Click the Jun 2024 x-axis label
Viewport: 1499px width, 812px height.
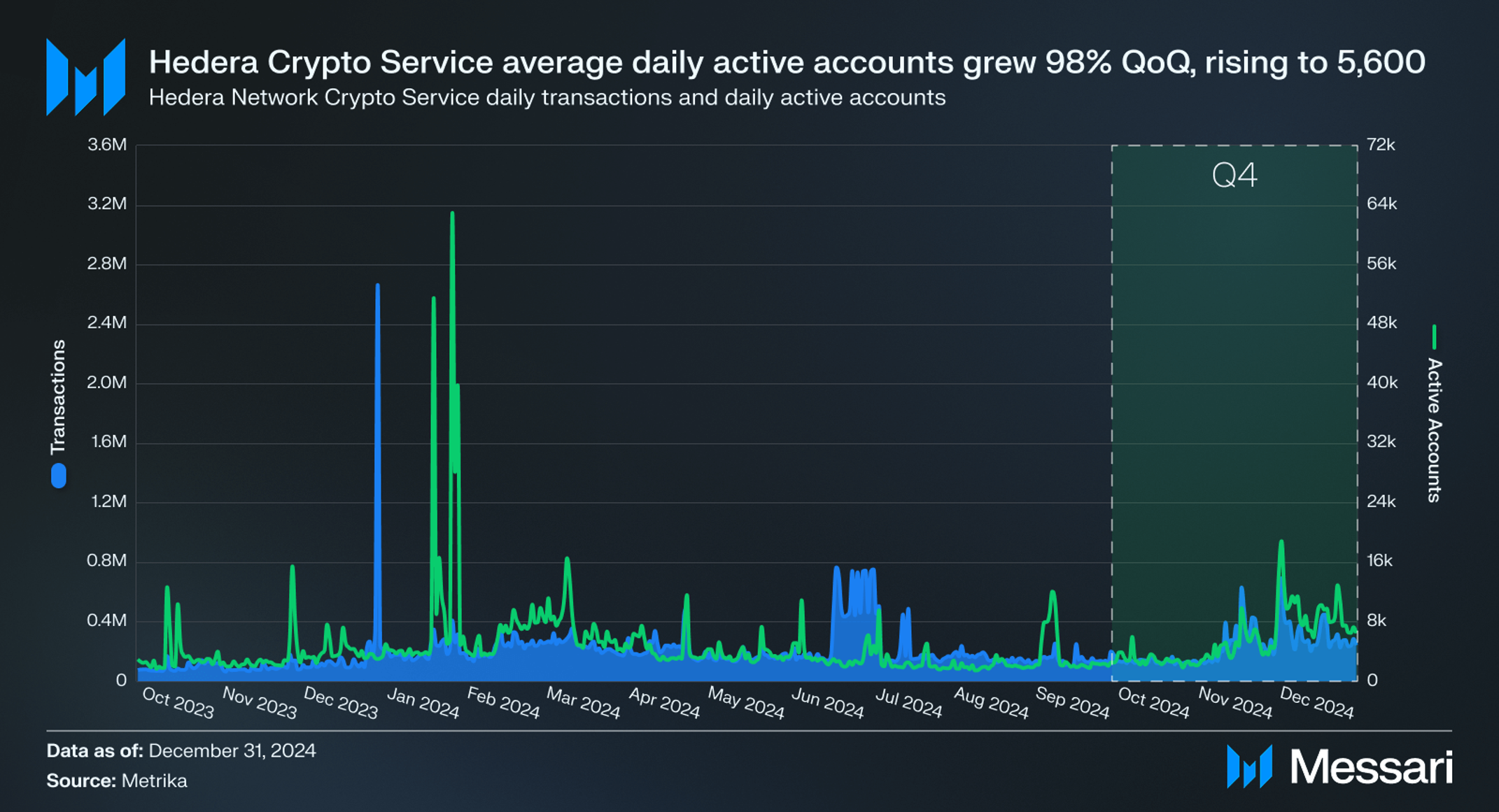point(827,702)
